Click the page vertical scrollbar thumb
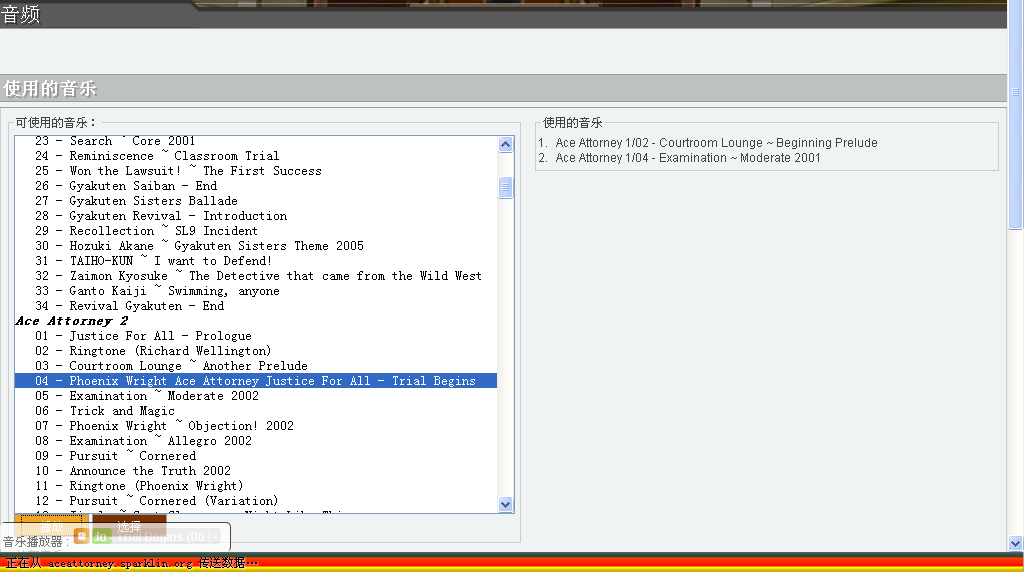This screenshot has height=572, width=1024. [x=1015, y=114]
